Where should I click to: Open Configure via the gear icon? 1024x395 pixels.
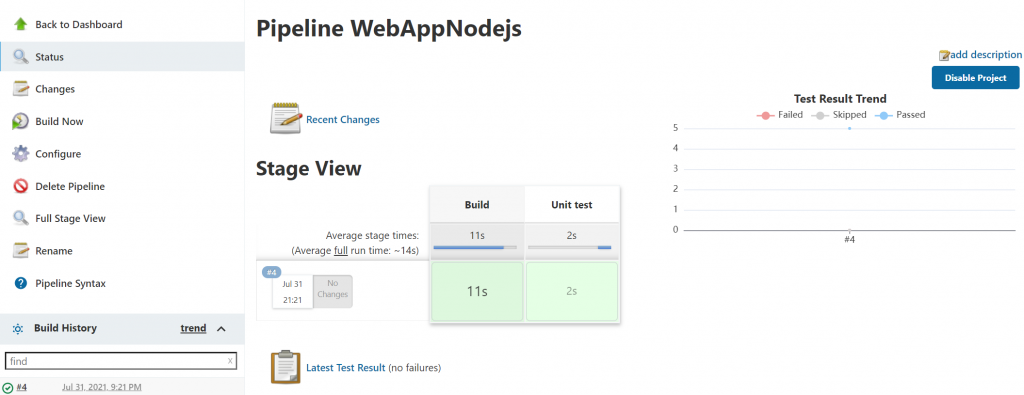point(21,154)
